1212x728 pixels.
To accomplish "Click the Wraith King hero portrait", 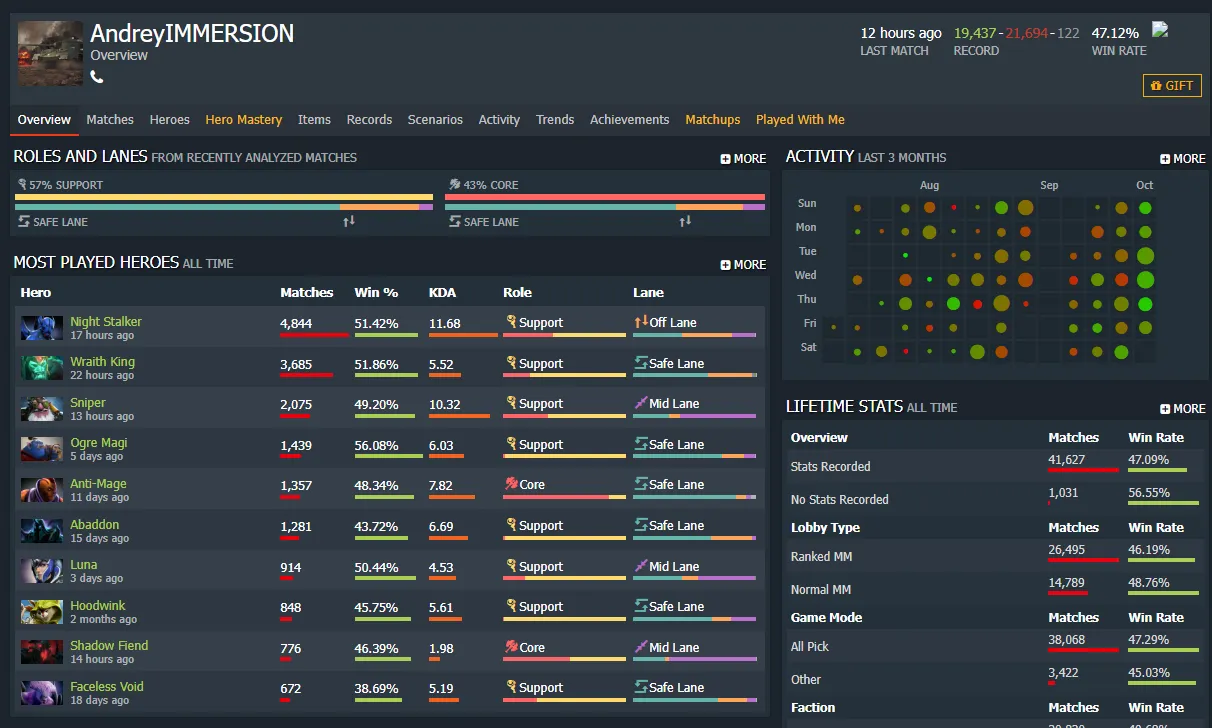I will pos(42,367).
